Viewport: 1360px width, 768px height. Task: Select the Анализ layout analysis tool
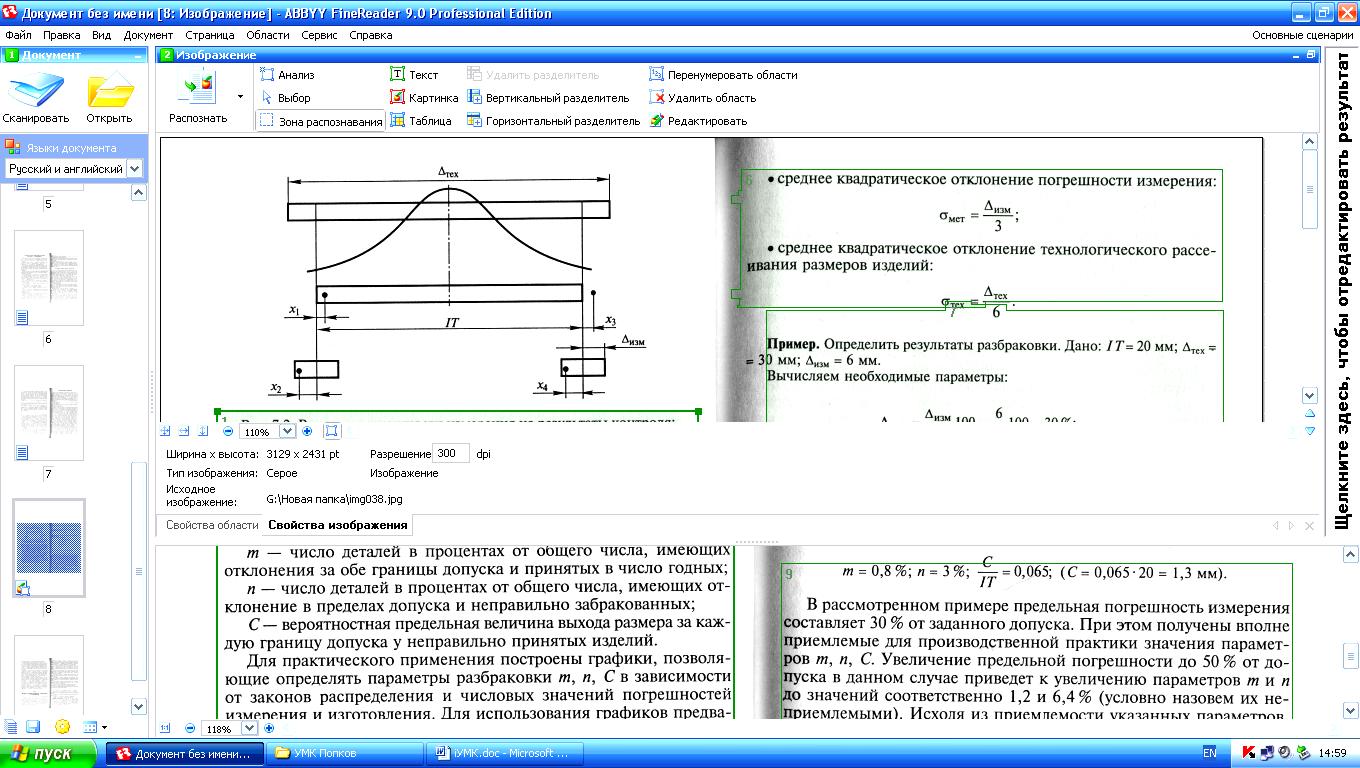tap(287, 75)
